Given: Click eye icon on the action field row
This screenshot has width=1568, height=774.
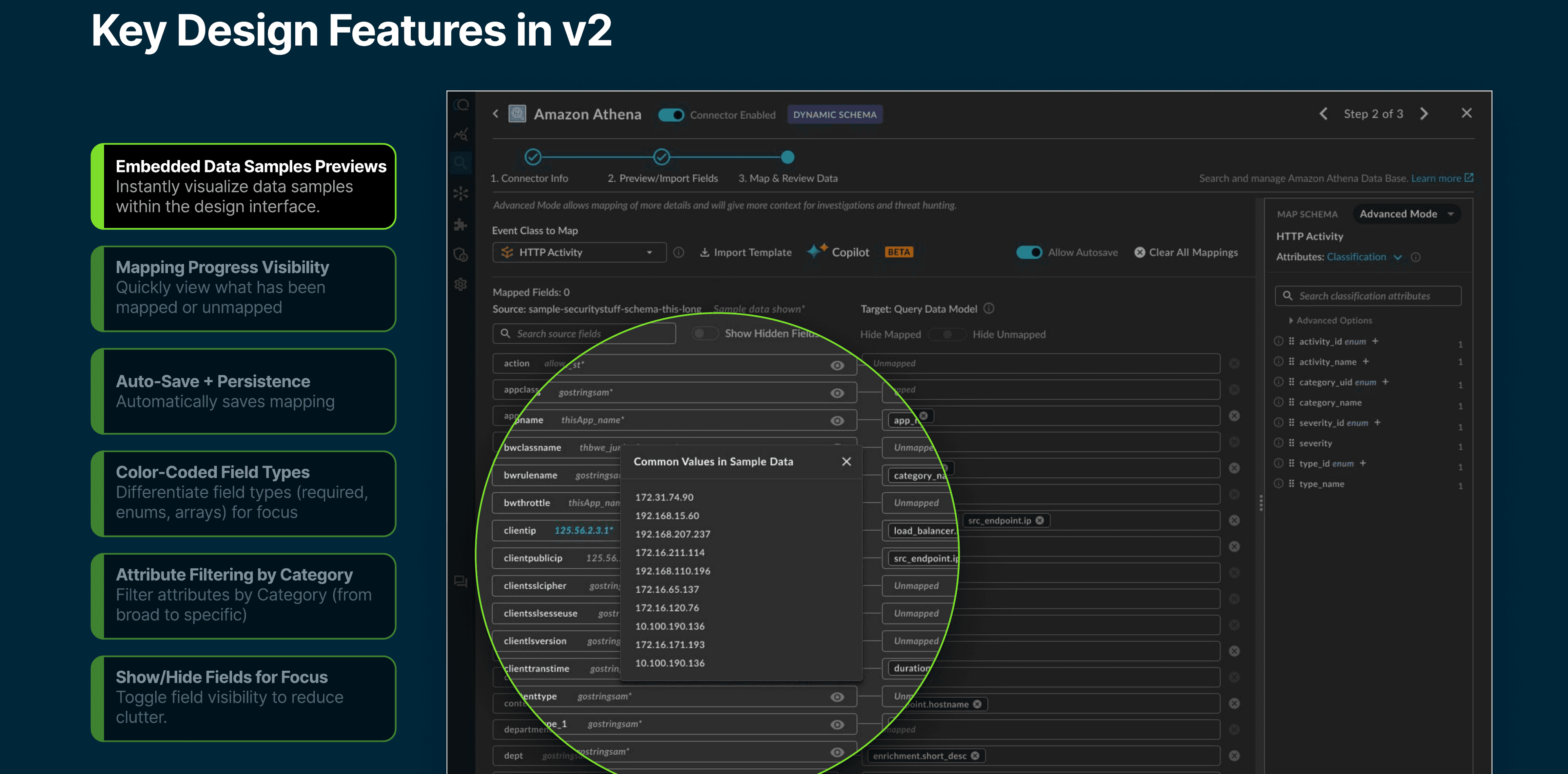Looking at the screenshot, I should pyautogui.click(x=837, y=365).
